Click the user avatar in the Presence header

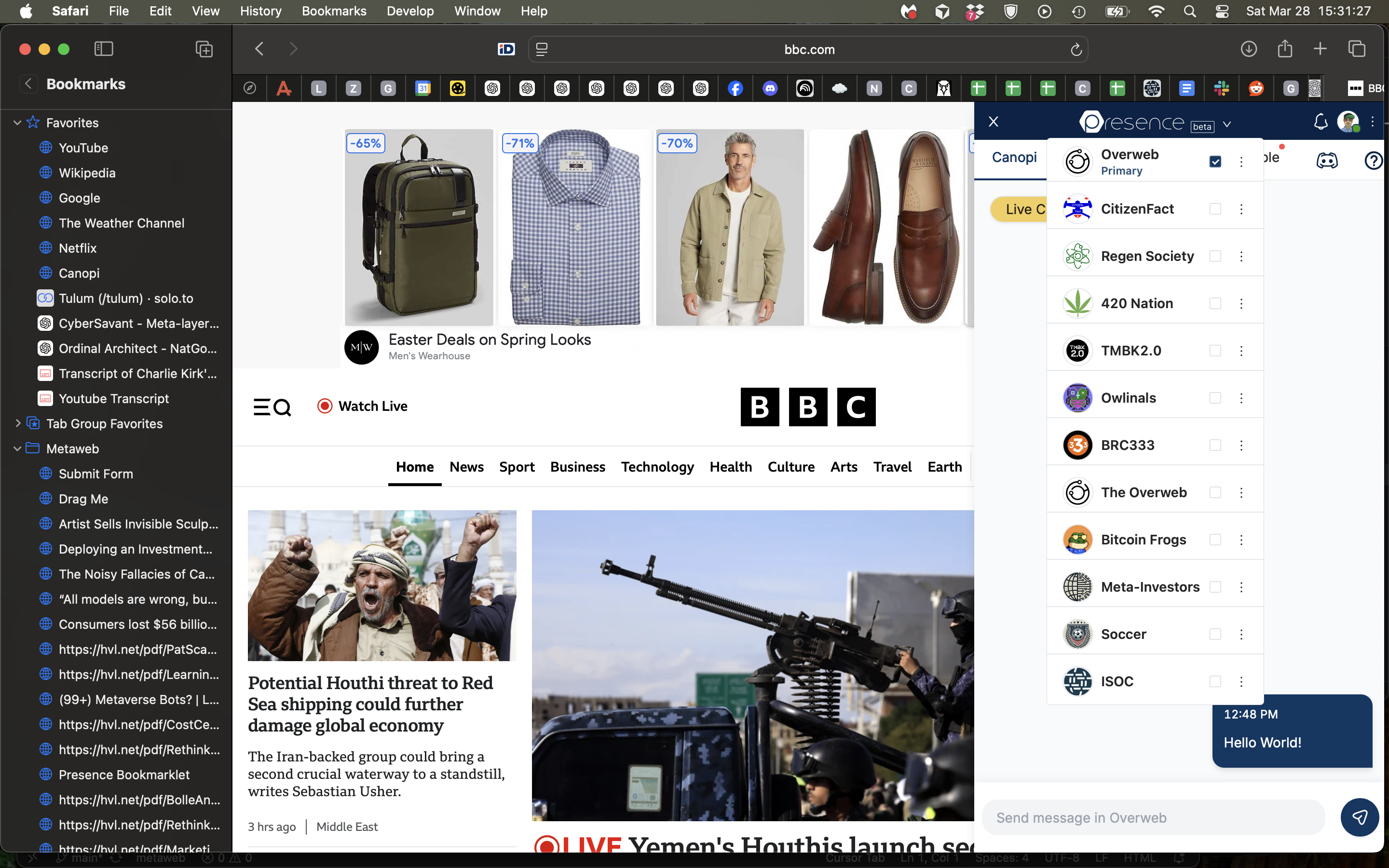[1349, 122]
